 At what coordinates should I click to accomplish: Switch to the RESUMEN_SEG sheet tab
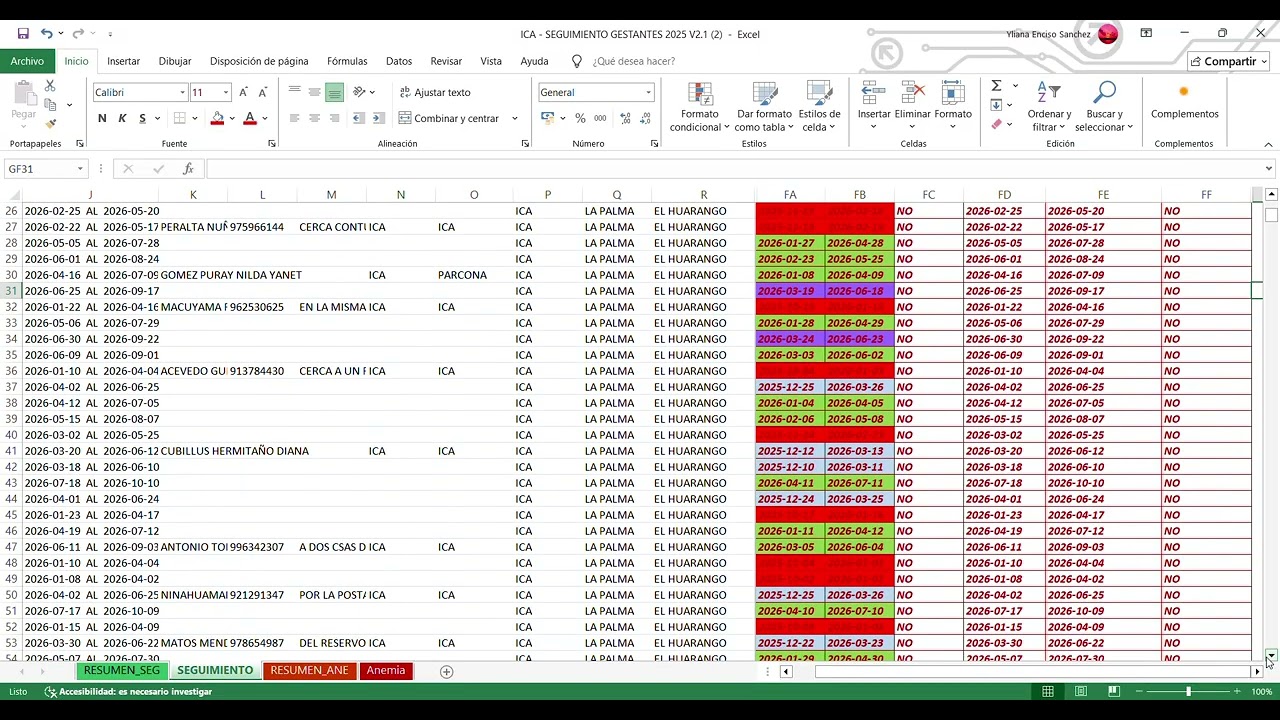click(122, 670)
